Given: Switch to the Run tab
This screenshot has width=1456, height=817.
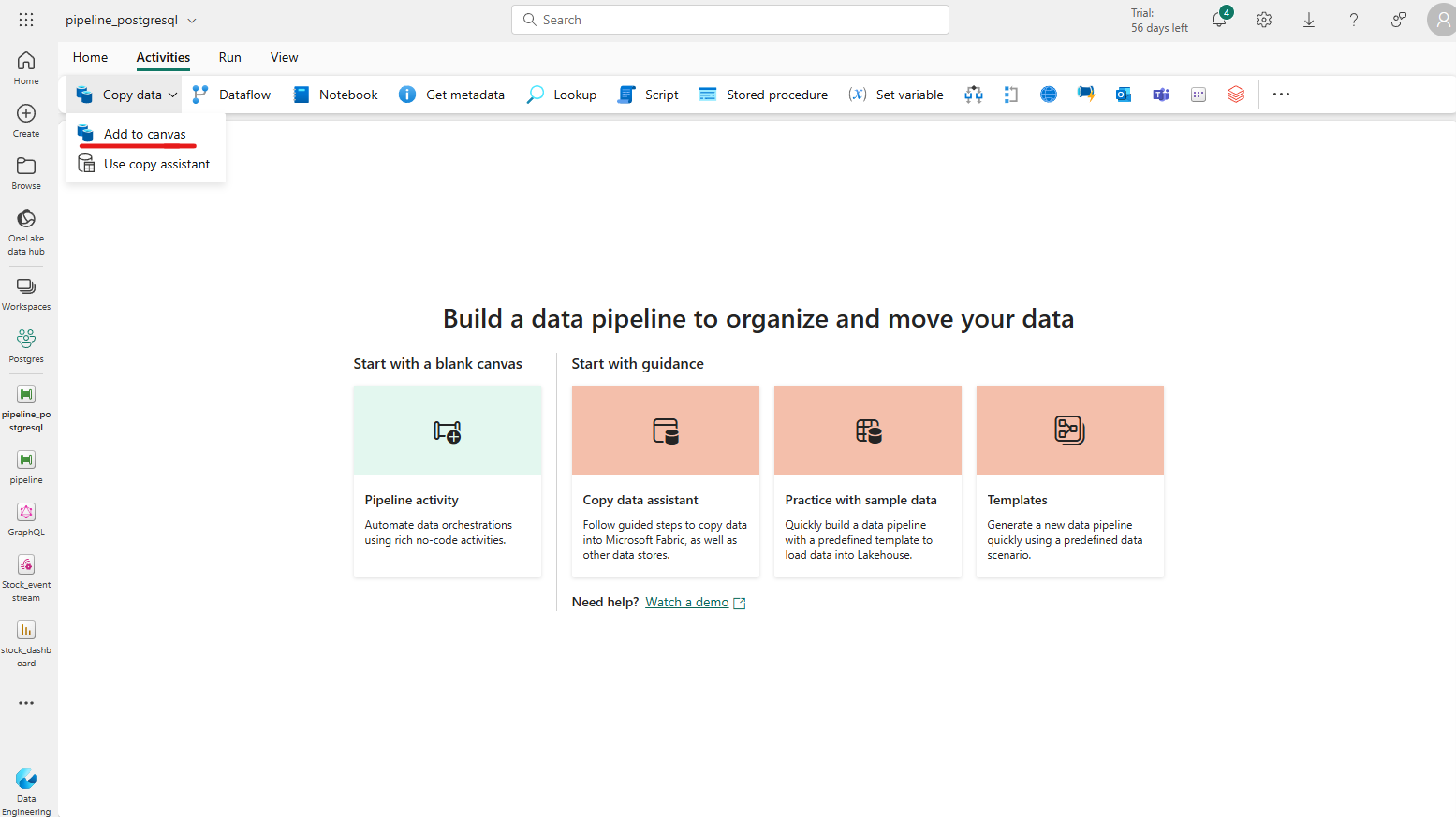Looking at the screenshot, I should click(x=230, y=57).
